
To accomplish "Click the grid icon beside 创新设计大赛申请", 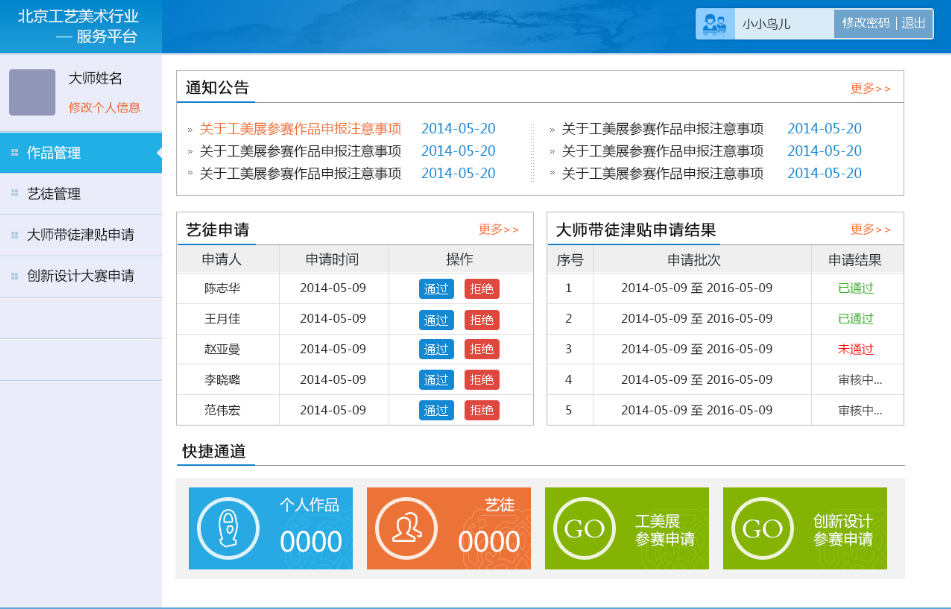I will [x=14, y=276].
